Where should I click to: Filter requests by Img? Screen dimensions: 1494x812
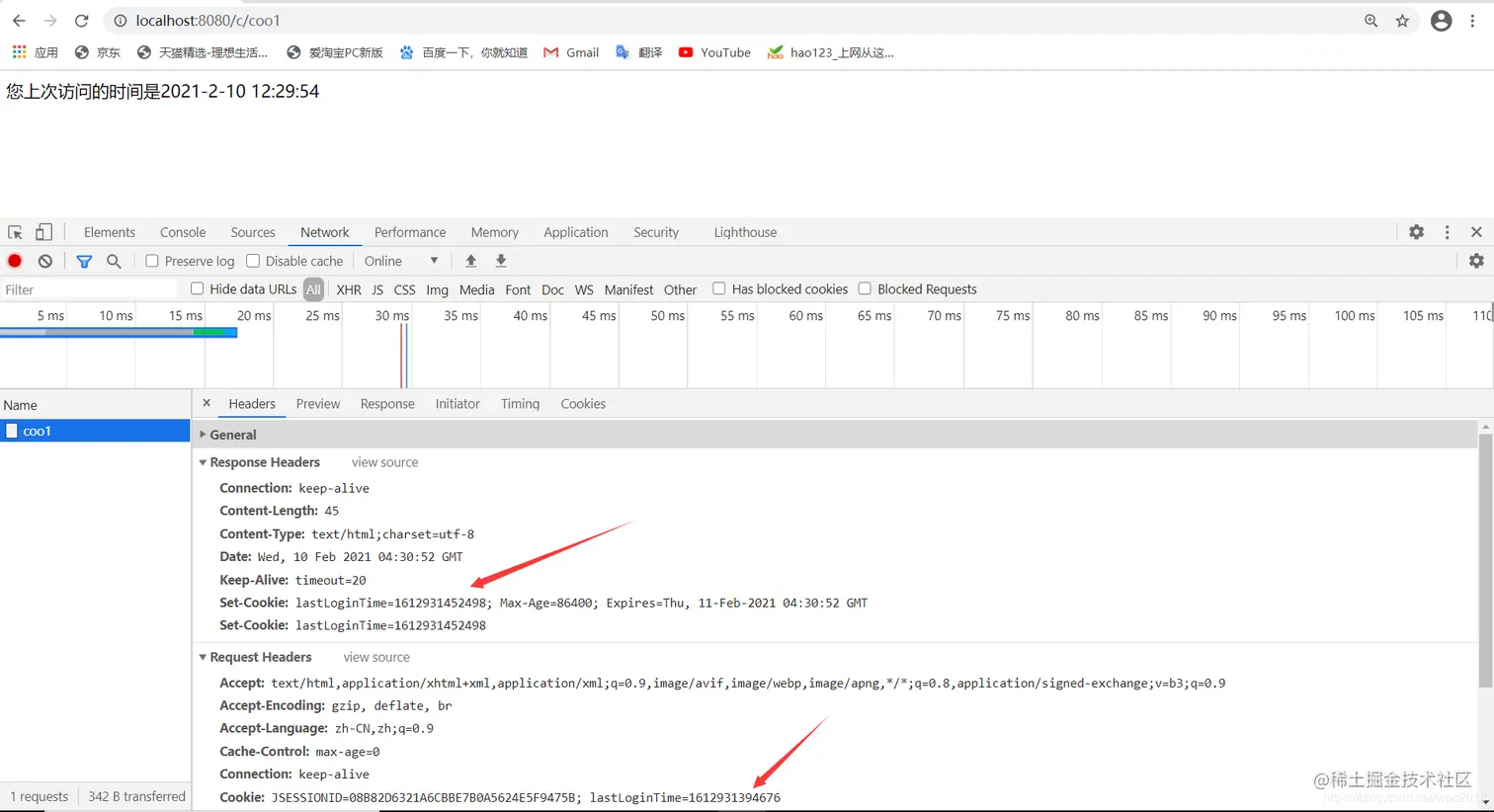click(437, 289)
